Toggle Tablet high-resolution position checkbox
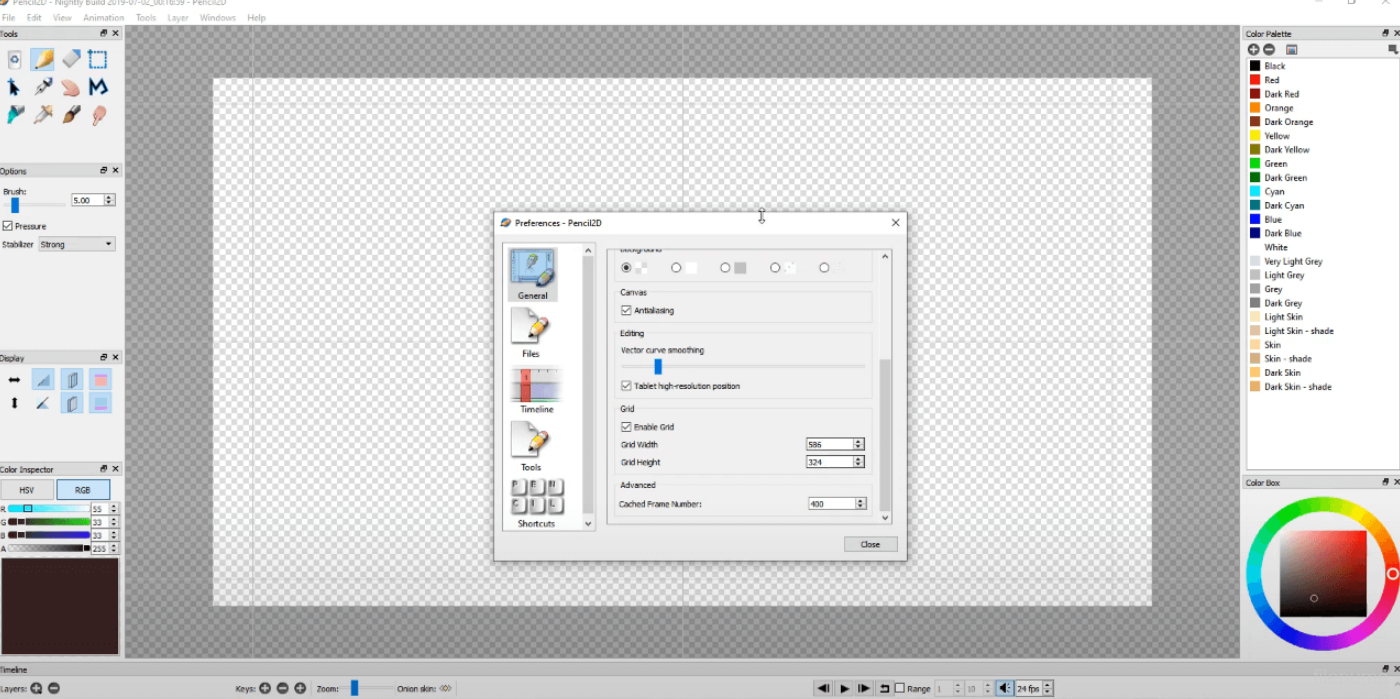1400x699 pixels. [x=627, y=386]
